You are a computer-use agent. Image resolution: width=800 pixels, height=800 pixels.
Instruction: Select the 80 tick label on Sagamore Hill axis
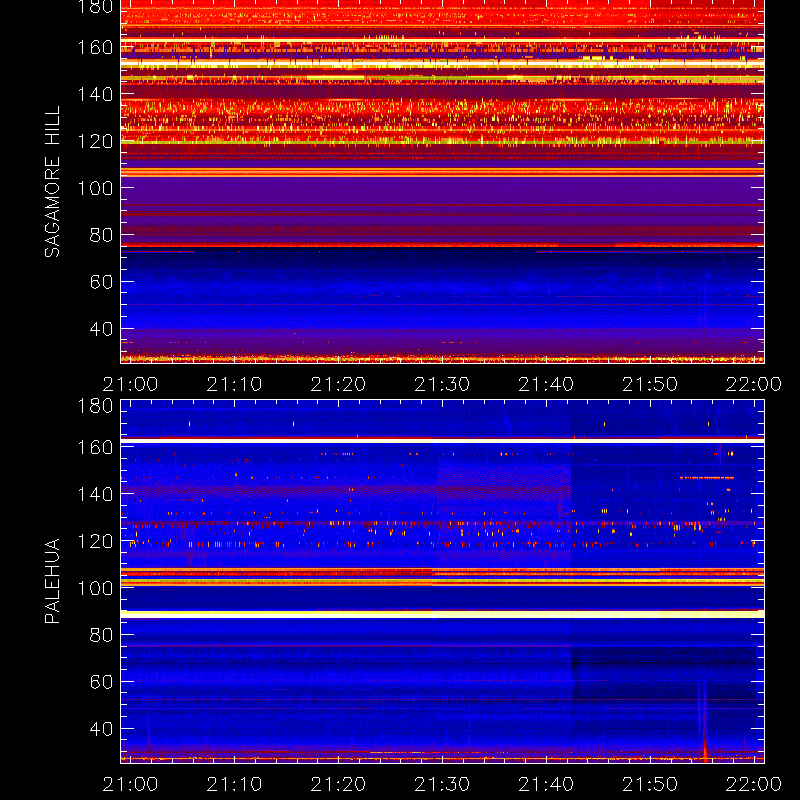[101, 235]
